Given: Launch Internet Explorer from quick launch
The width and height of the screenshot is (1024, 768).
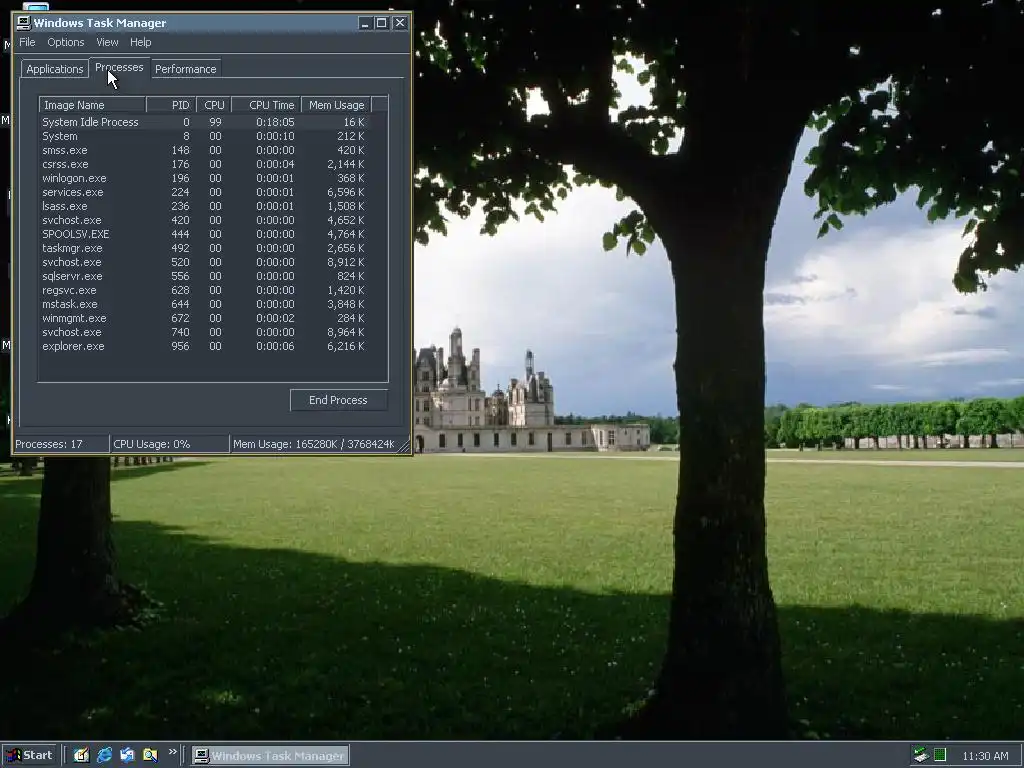Looking at the screenshot, I should pyautogui.click(x=104, y=755).
